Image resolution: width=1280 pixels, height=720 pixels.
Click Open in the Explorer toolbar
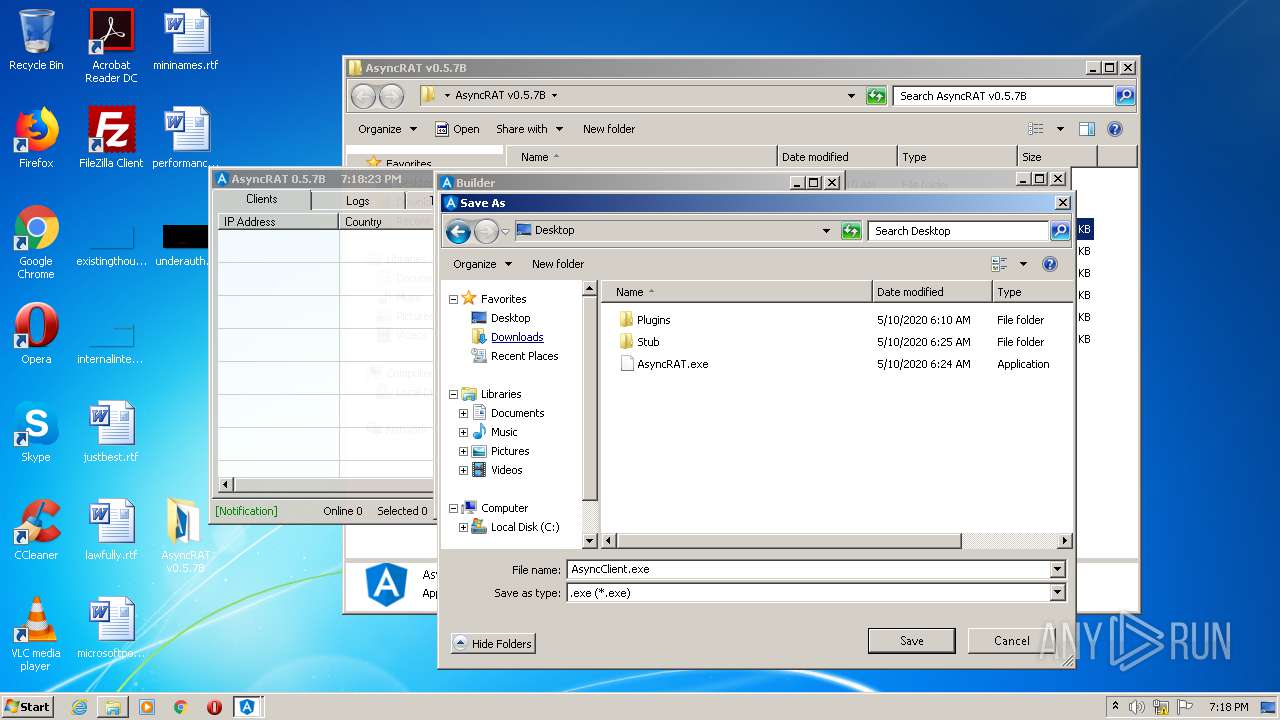(x=458, y=129)
